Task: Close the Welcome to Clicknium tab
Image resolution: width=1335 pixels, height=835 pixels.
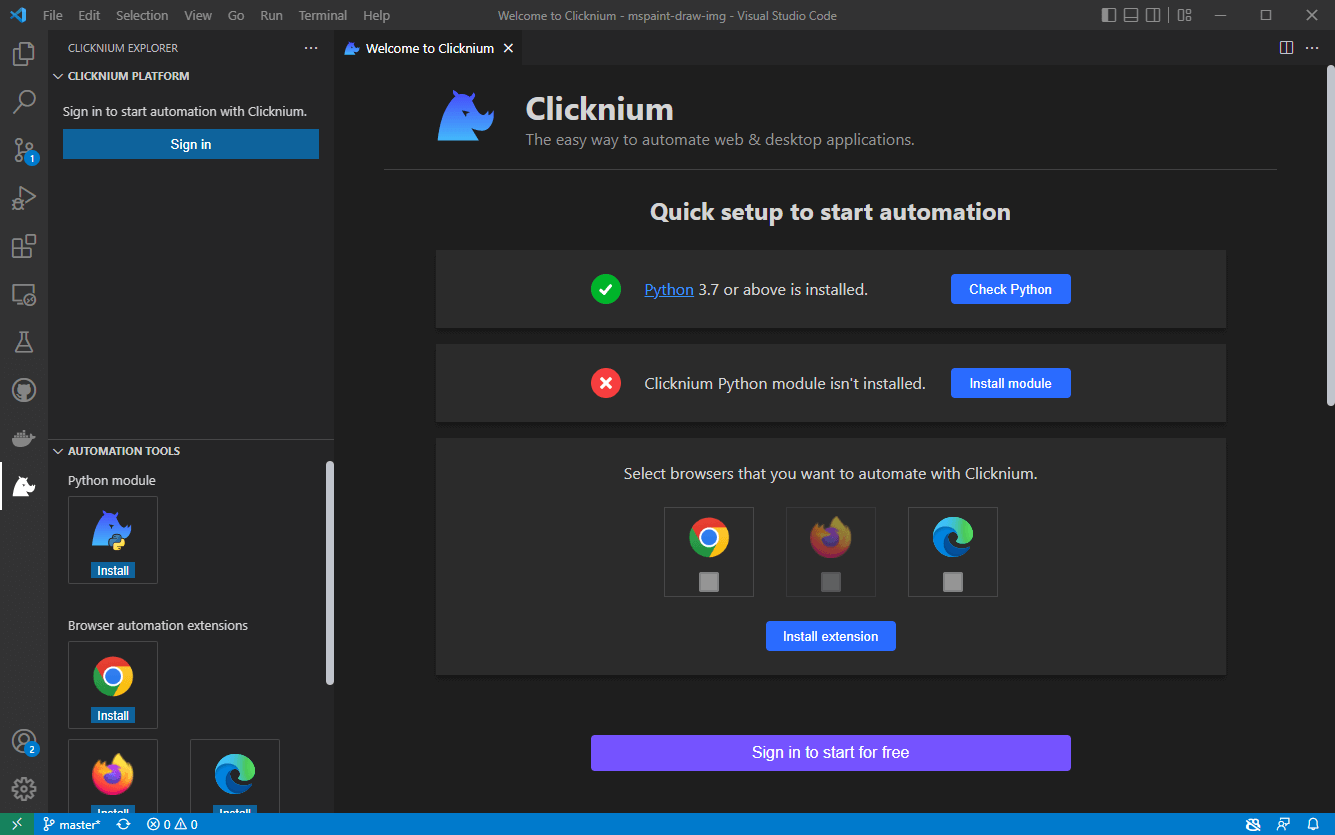Action: tap(508, 48)
